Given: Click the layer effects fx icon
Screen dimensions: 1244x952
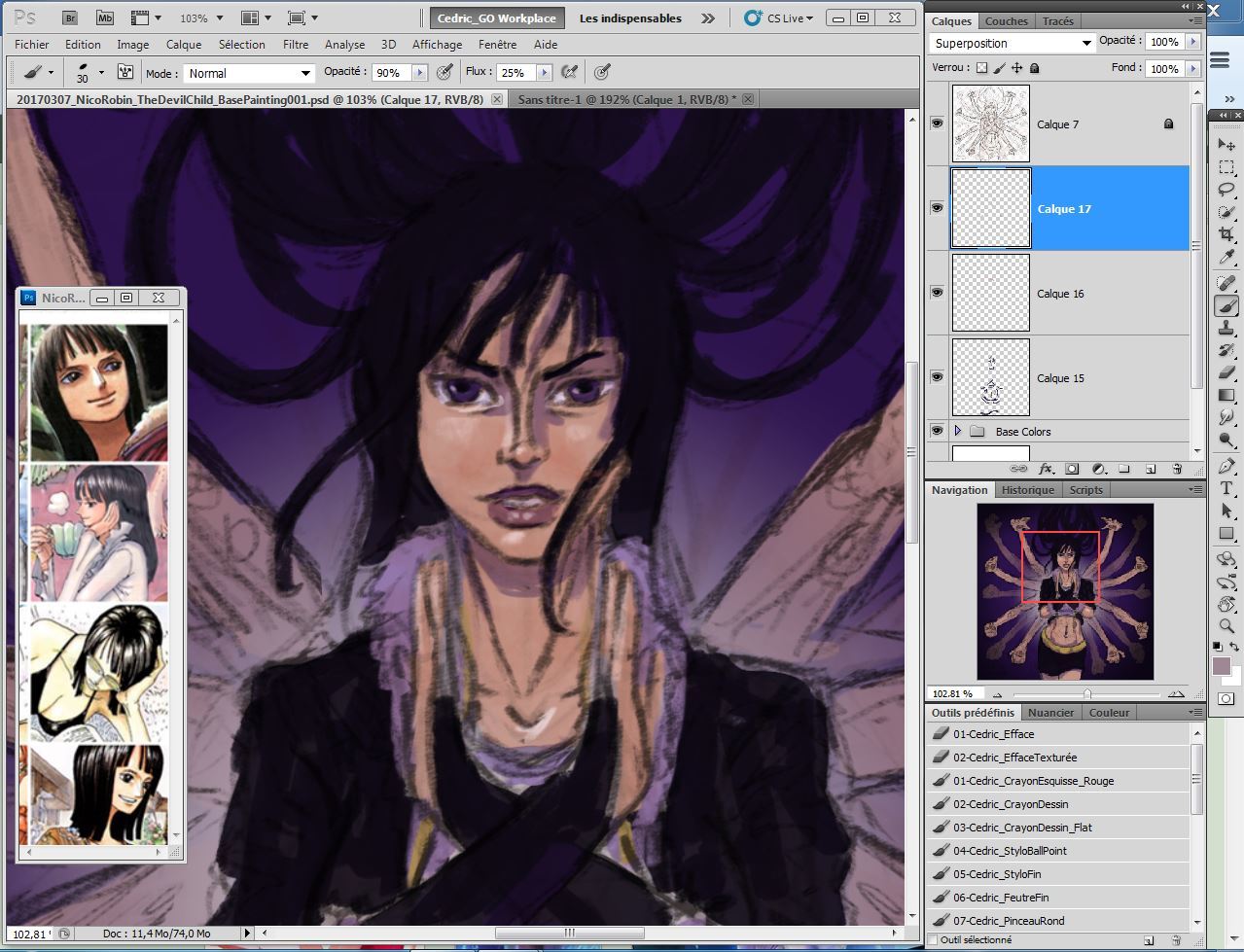Looking at the screenshot, I should point(1047,469).
